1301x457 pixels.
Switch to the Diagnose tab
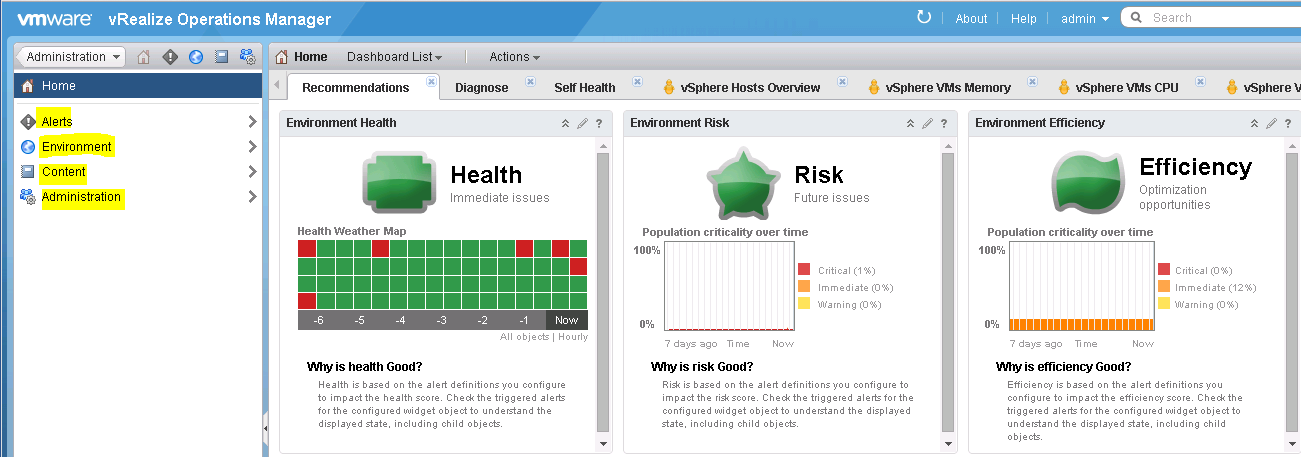[x=482, y=87]
